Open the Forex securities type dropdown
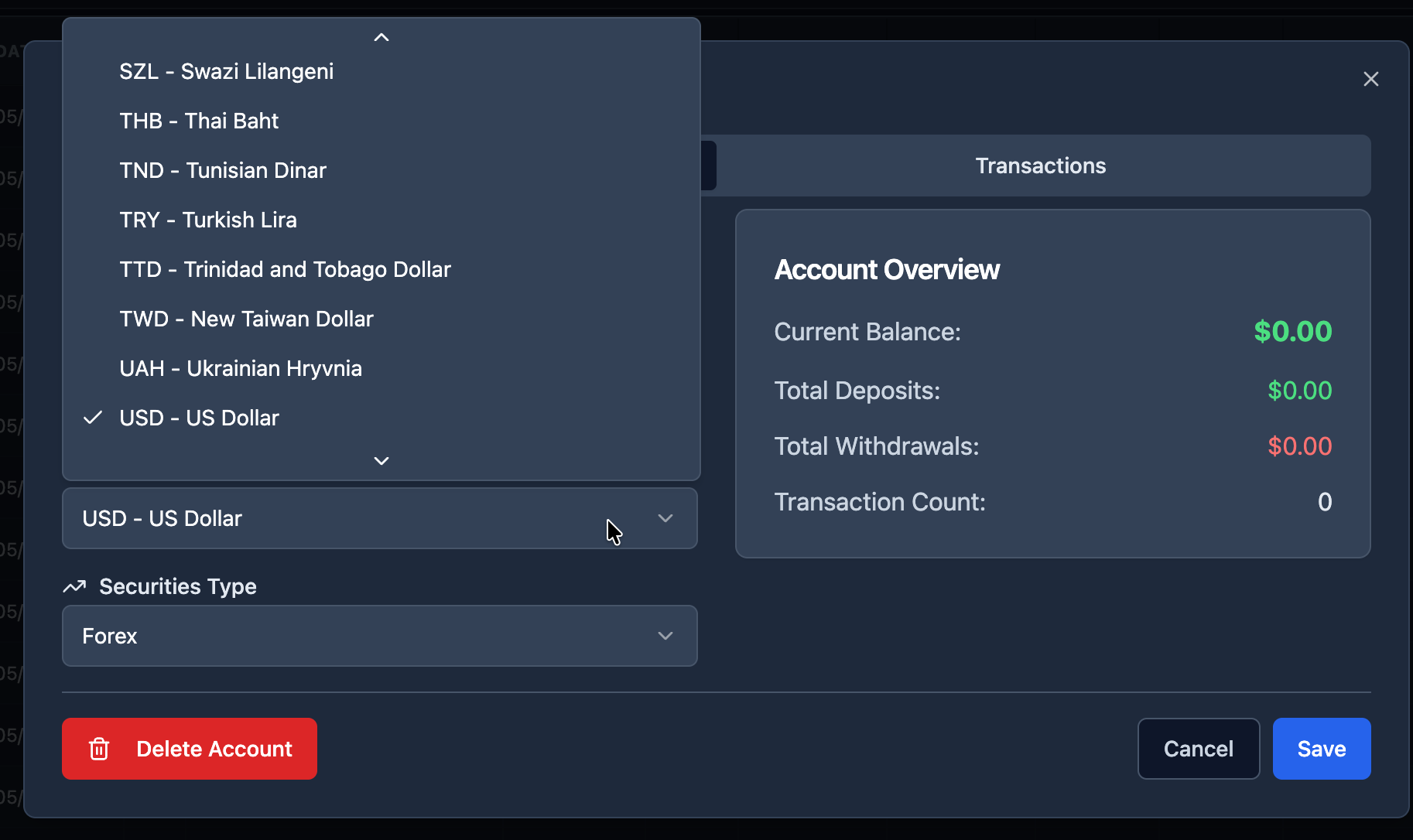 380,636
